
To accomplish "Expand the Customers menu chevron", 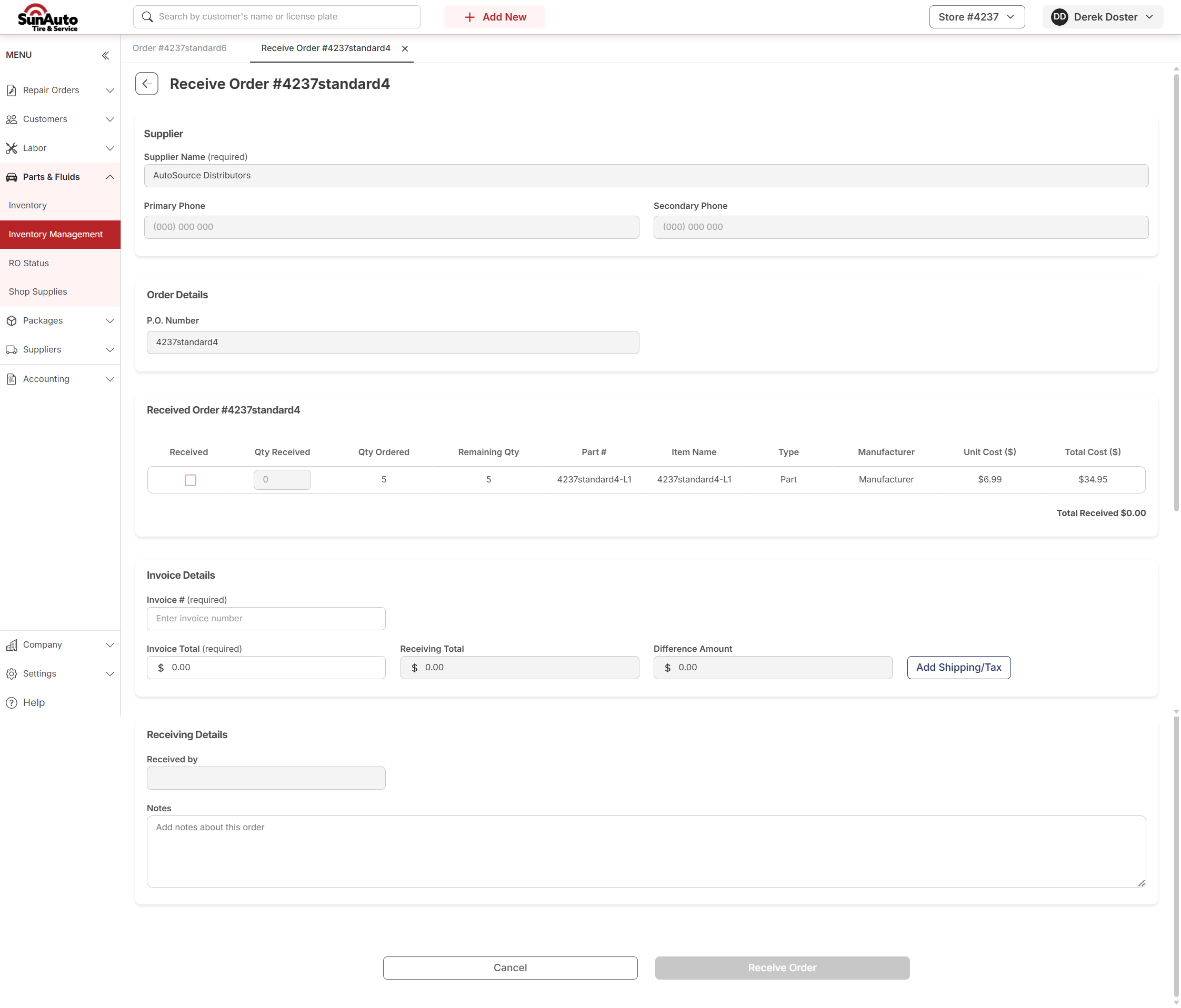I will pyautogui.click(x=110, y=119).
